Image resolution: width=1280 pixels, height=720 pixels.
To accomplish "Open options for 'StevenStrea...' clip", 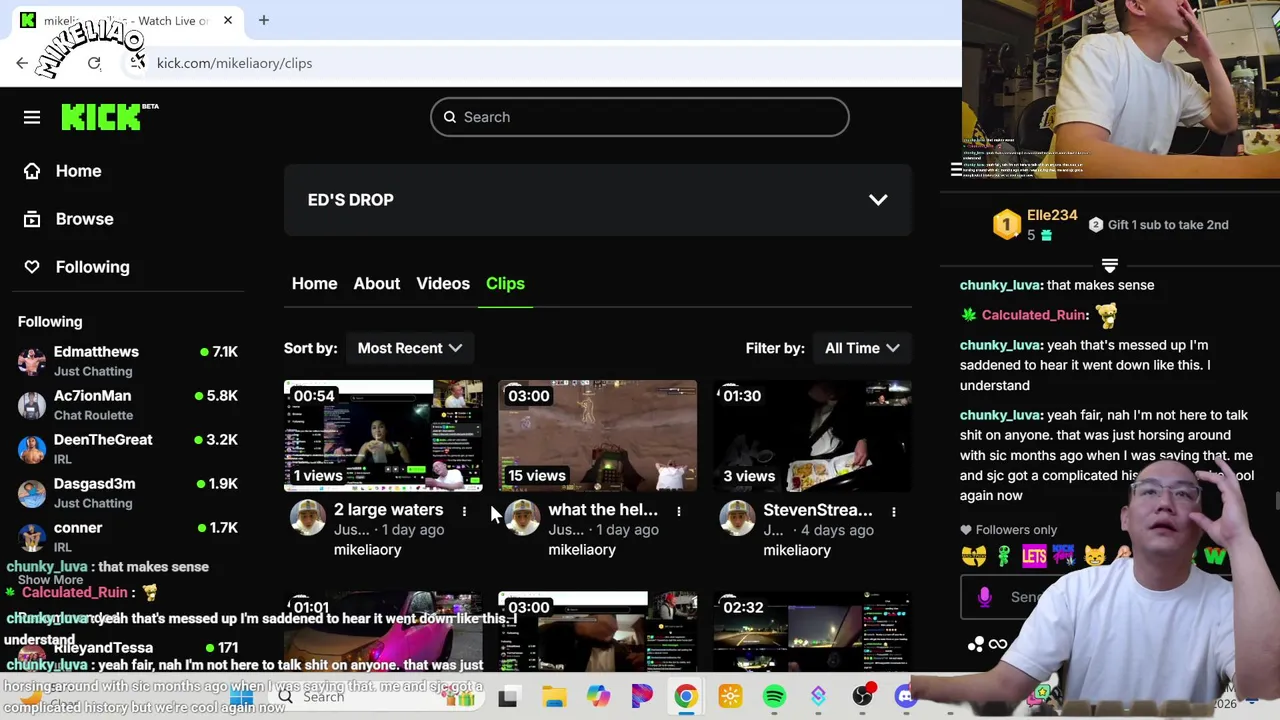I will (894, 511).
